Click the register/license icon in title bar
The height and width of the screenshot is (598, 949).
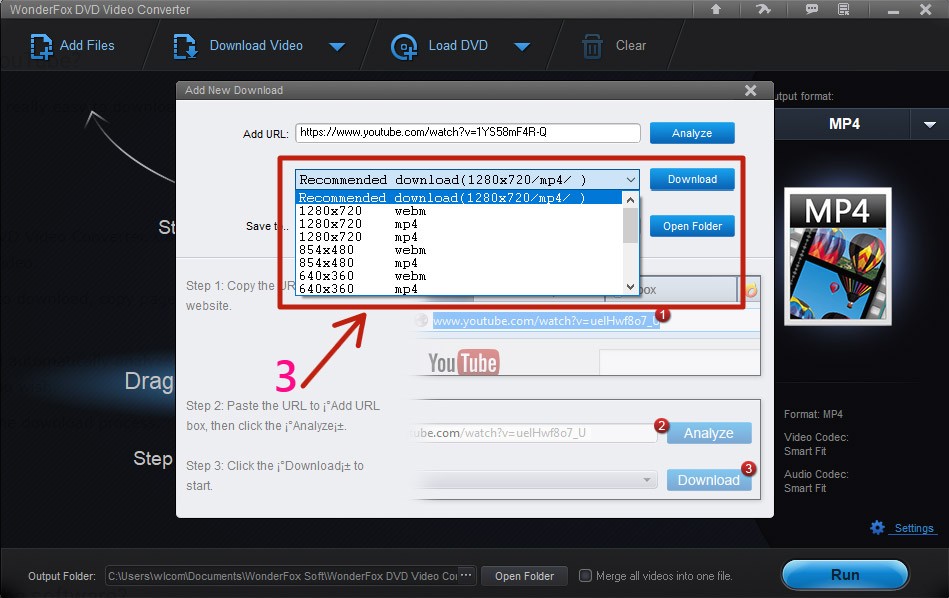844,10
